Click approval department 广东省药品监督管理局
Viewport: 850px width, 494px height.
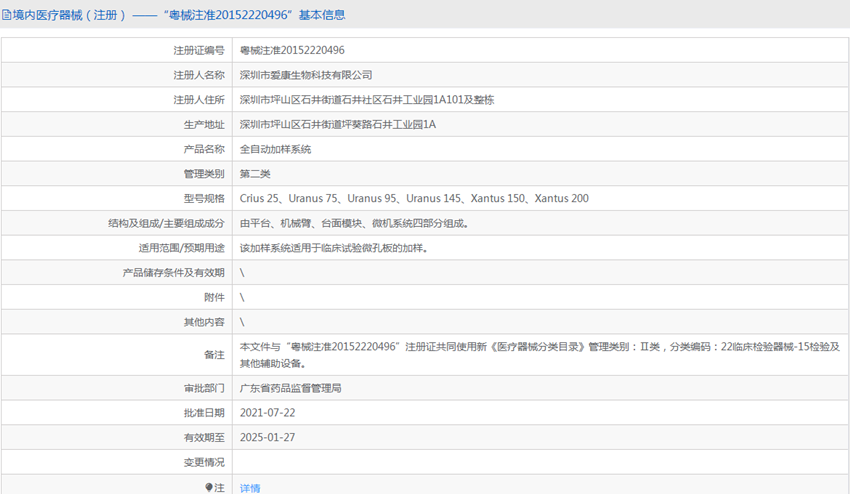point(291,388)
